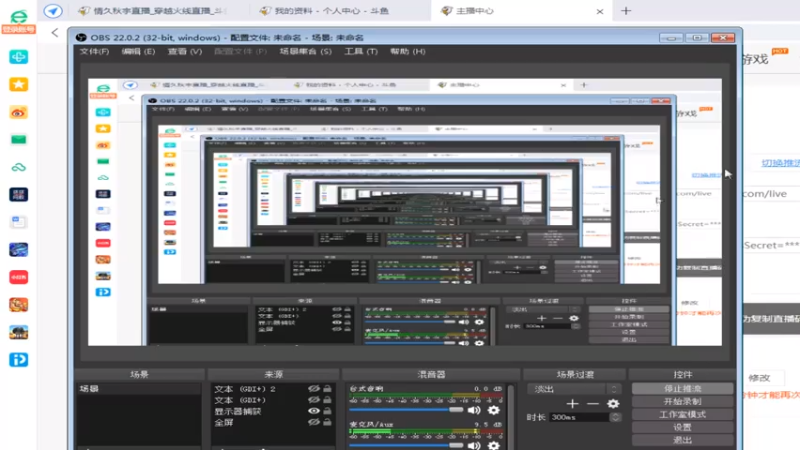Open the blue gamepad icon in the sidebar
800x450 pixels.
18,57
